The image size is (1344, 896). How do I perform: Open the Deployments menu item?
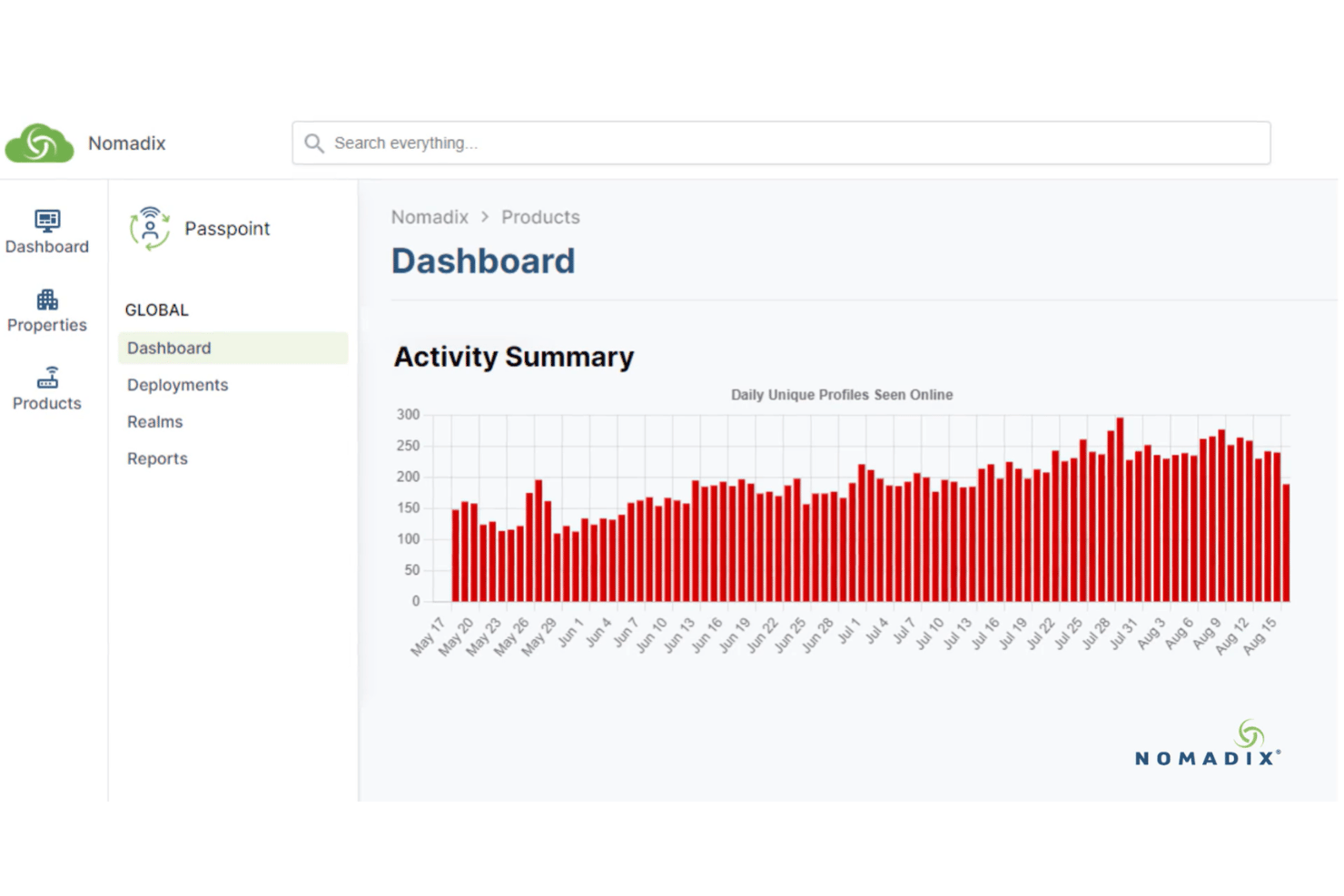[x=178, y=385]
